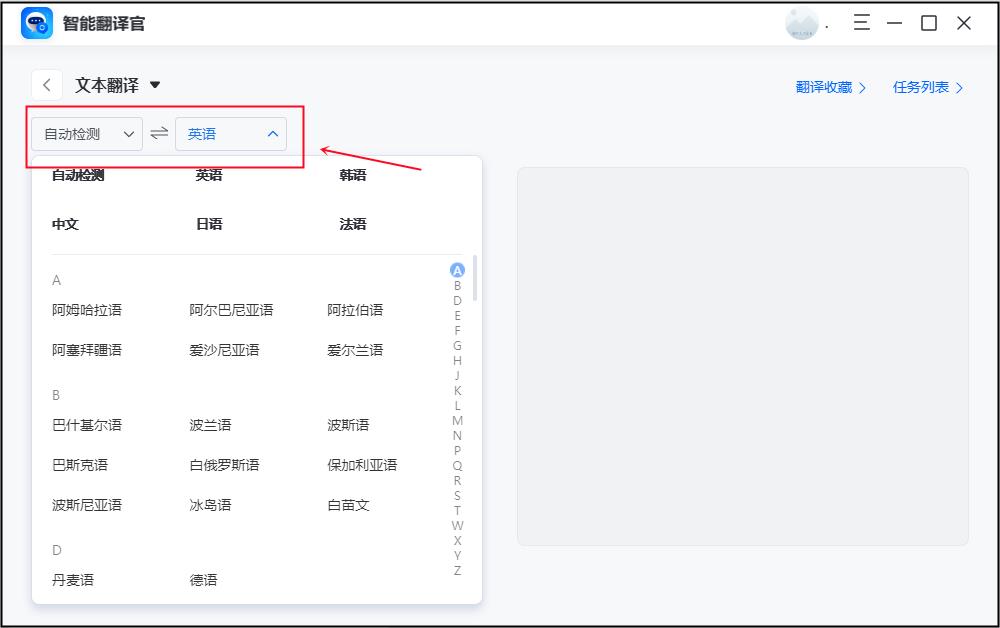The width and height of the screenshot is (1000, 628).
Task: Click the 智能翻译官 app logo
Action: pos(37,23)
